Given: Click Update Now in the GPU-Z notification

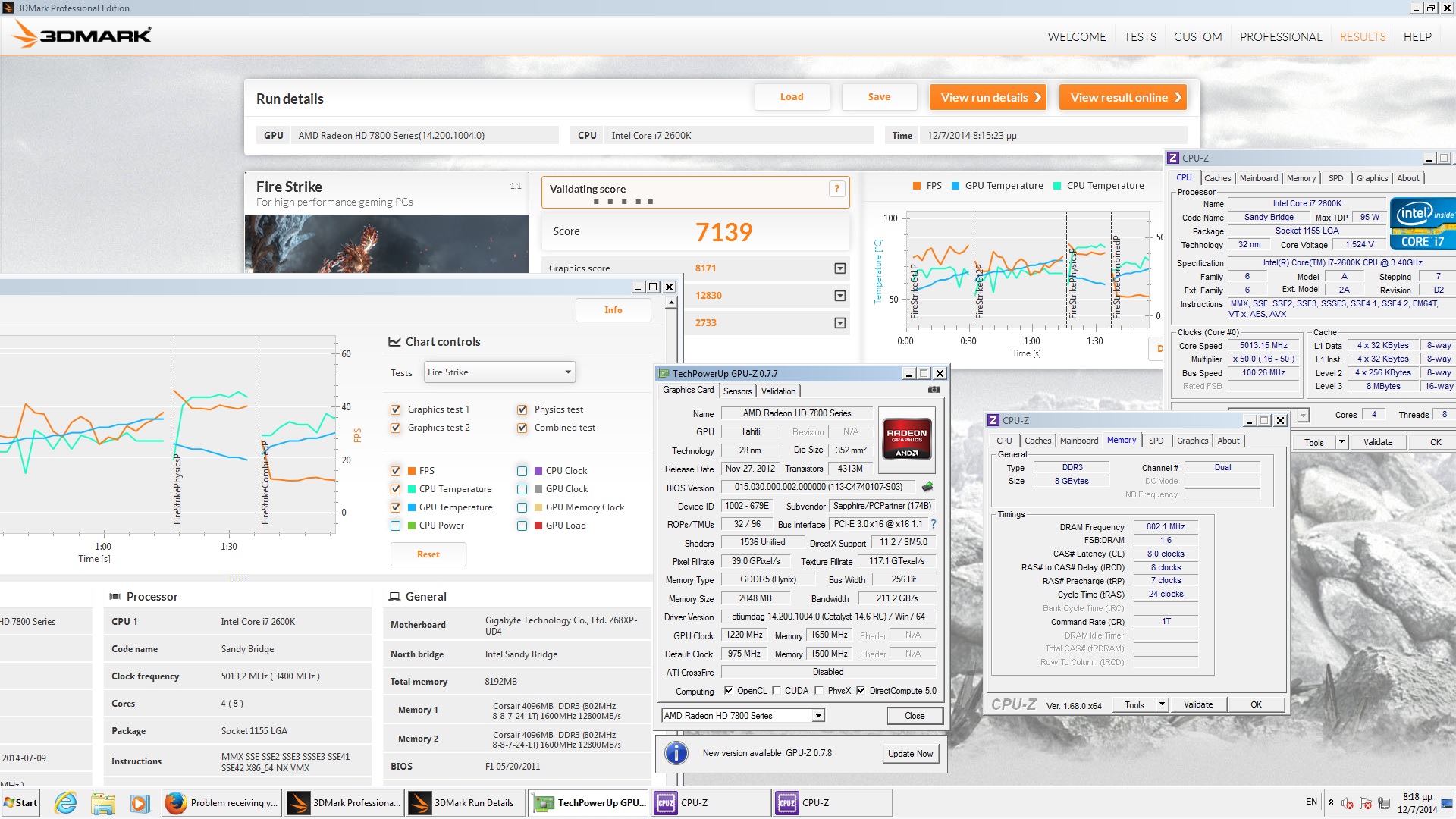Looking at the screenshot, I should click(x=910, y=754).
